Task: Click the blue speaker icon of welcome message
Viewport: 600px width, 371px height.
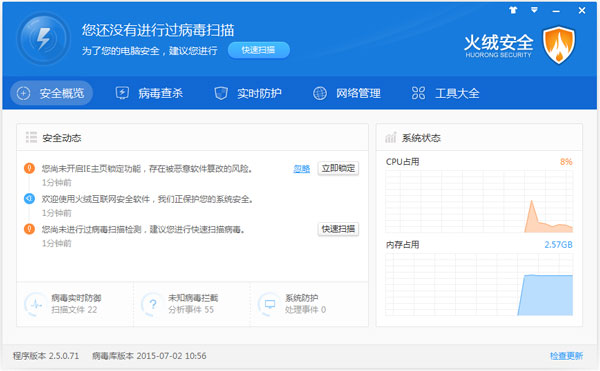Action: click(29, 199)
